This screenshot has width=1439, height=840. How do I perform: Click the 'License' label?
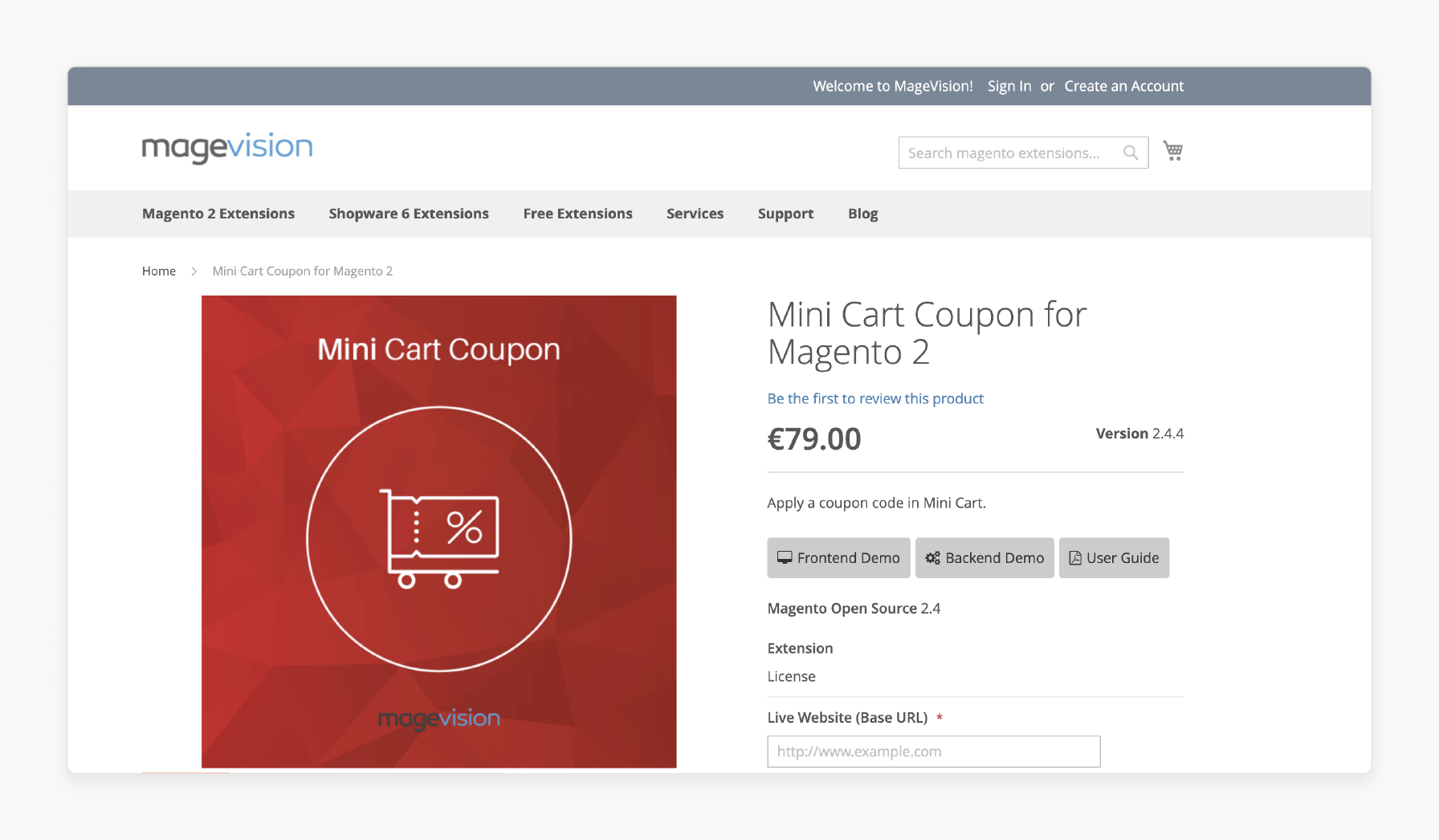[792, 676]
